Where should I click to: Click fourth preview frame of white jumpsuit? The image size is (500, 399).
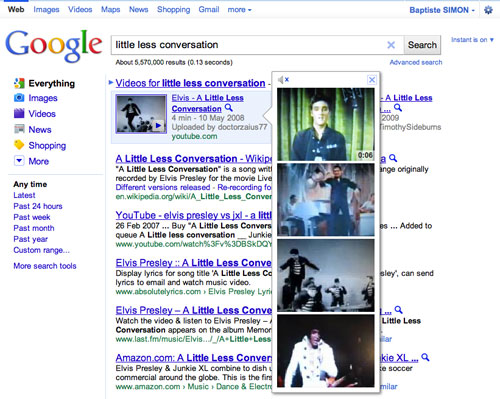326,351
